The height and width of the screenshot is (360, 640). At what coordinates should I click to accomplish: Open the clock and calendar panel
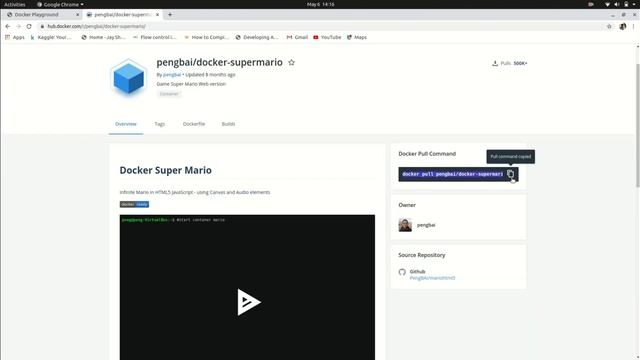point(320,4)
